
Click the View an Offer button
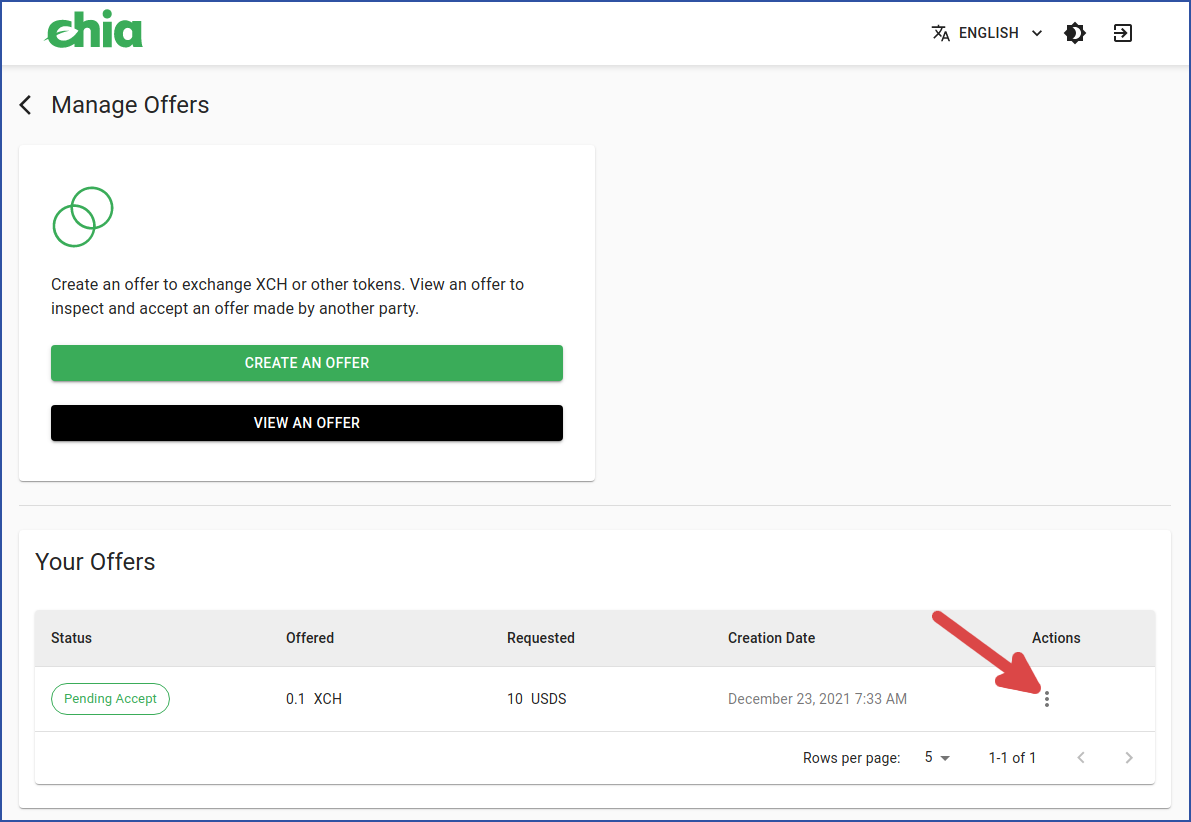[307, 423]
